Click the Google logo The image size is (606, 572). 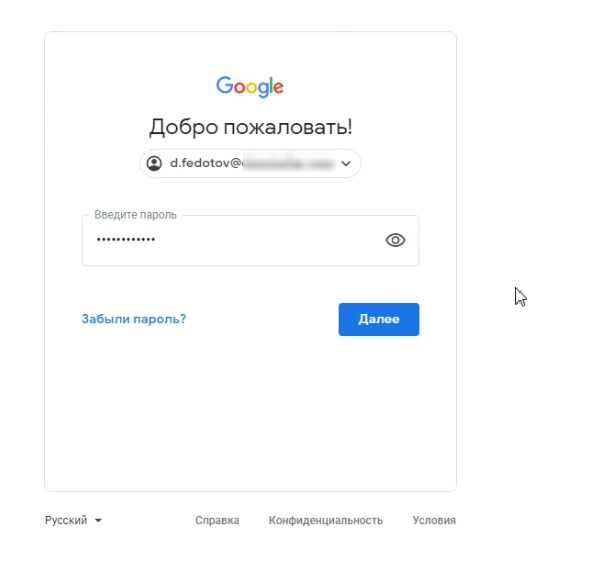[x=250, y=87]
